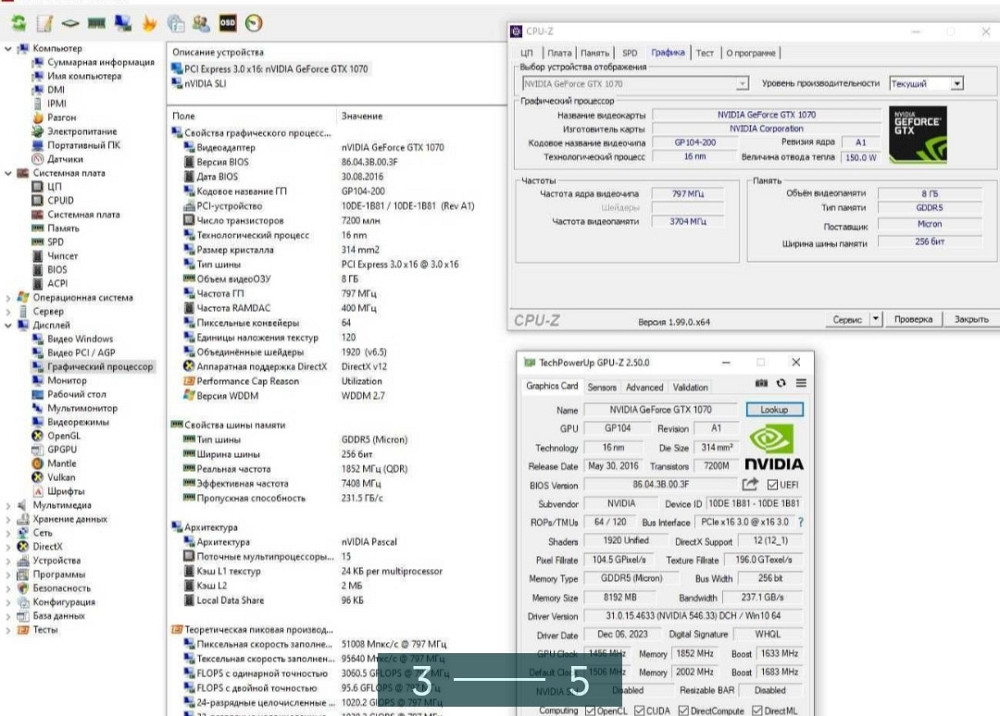Select the Датчики item in the tree
The width and height of the screenshot is (1000, 716).
(64, 159)
